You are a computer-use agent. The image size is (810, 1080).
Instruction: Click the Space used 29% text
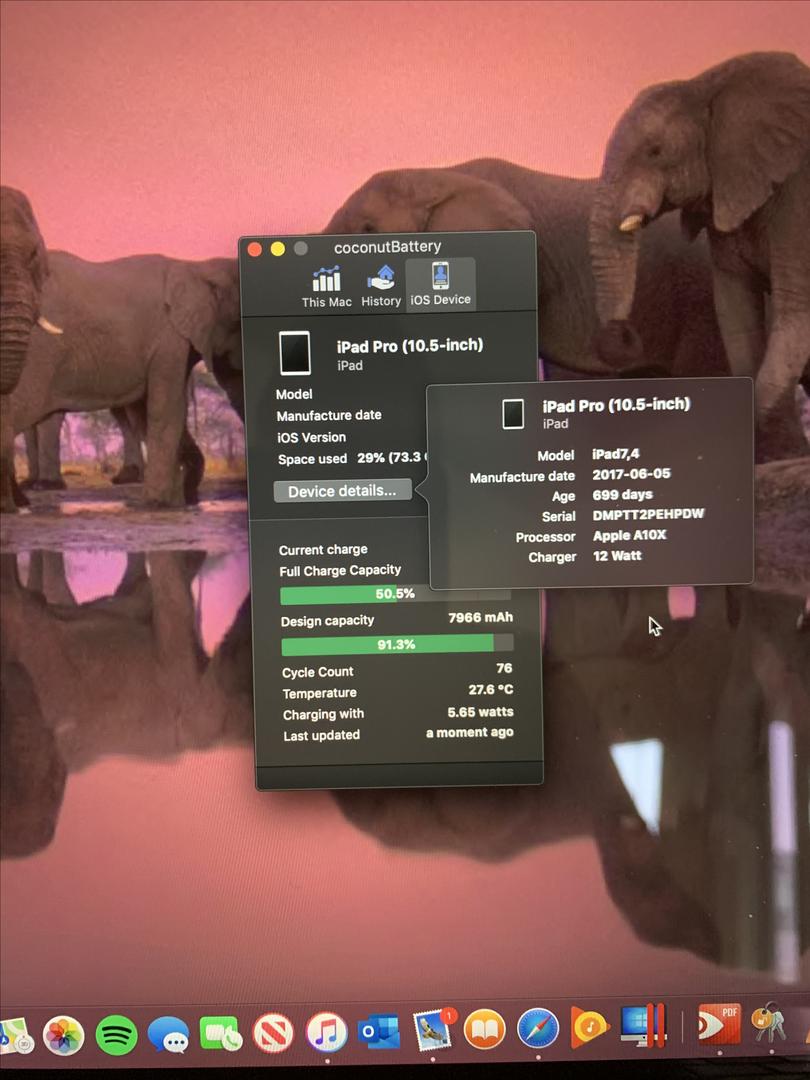click(x=353, y=459)
